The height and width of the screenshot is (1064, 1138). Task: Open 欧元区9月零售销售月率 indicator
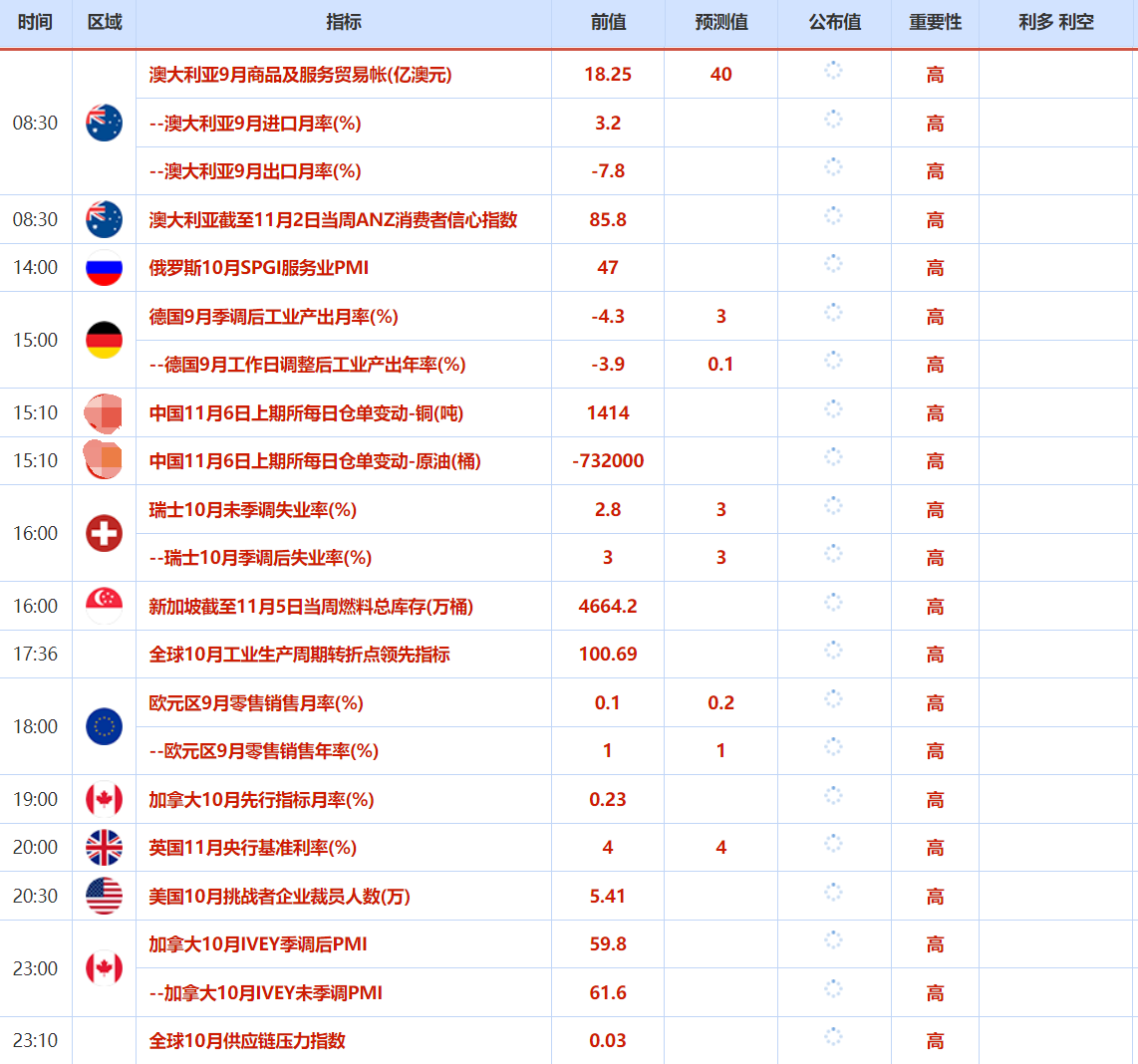pos(256,702)
